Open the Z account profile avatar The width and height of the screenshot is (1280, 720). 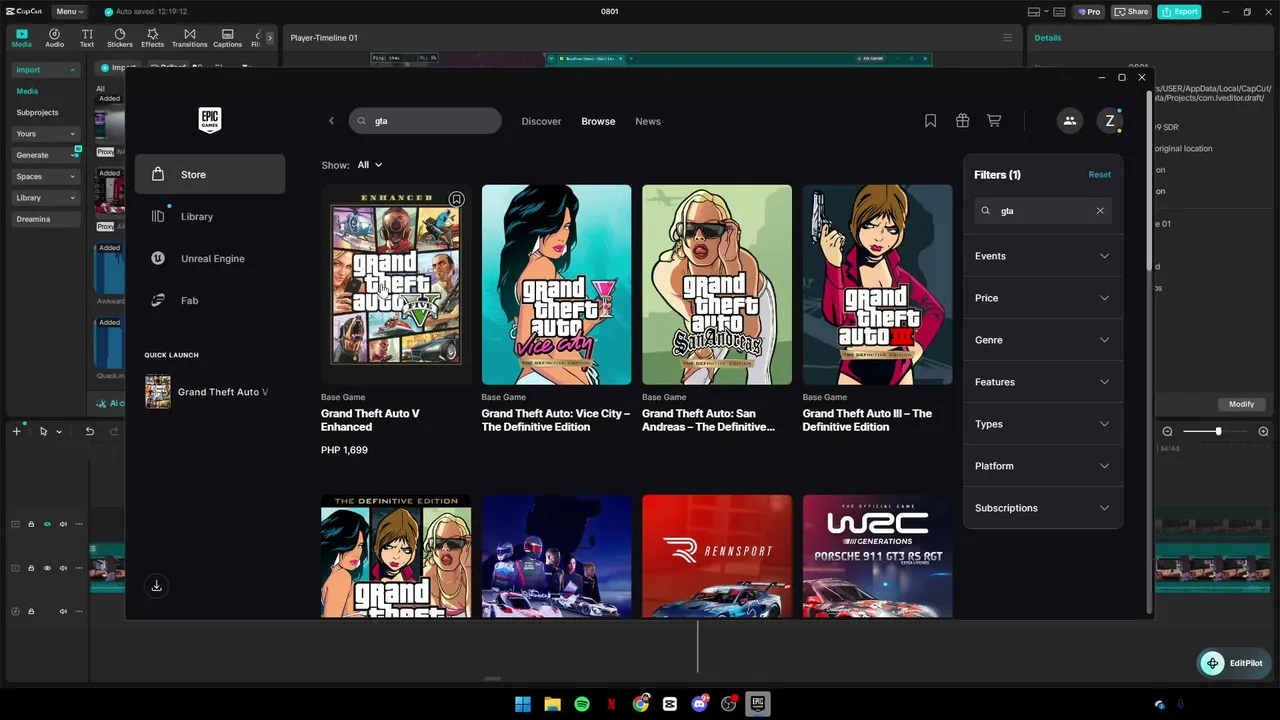coord(1109,121)
